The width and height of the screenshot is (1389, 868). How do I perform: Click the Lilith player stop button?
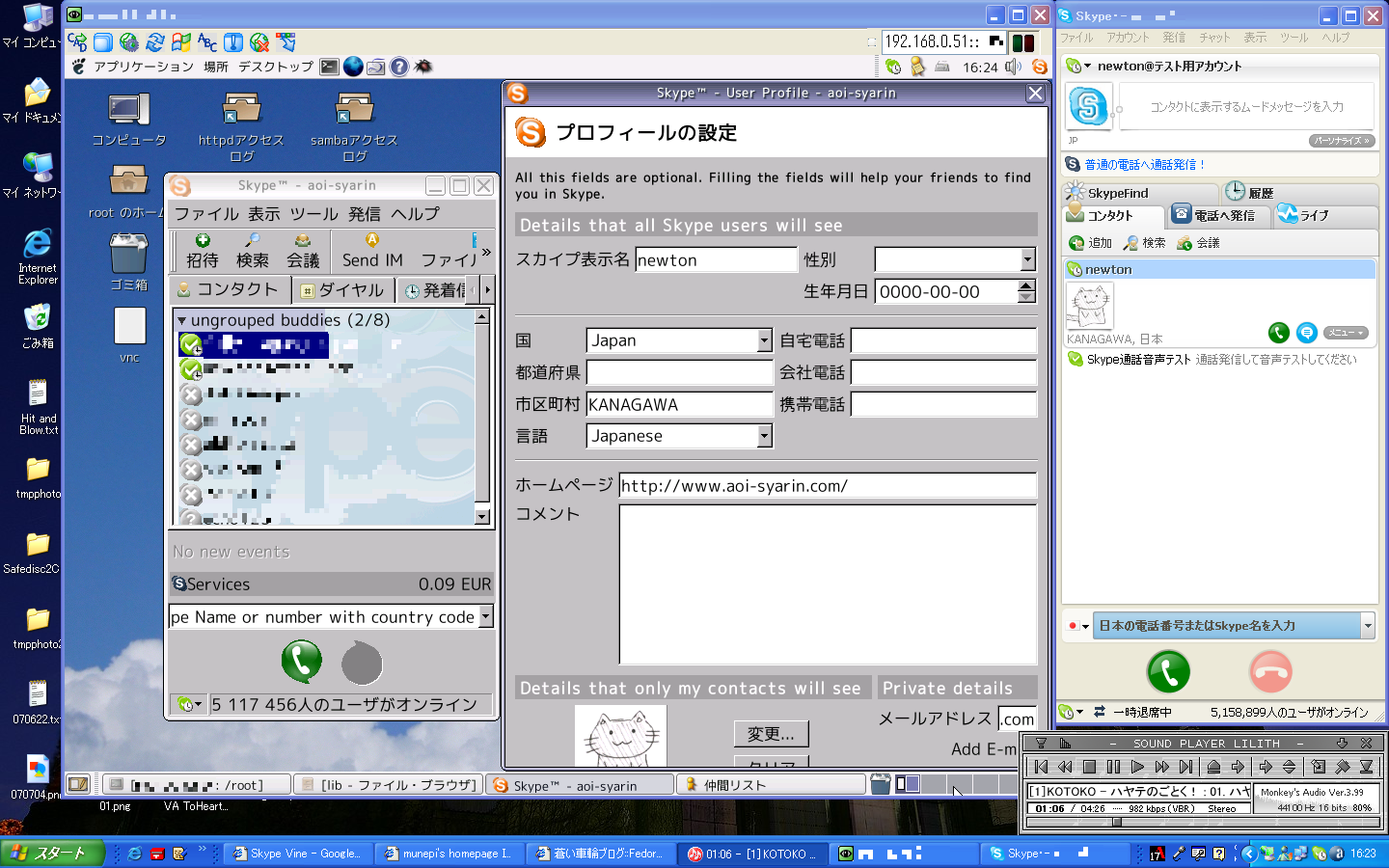(x=1089, y=767)
